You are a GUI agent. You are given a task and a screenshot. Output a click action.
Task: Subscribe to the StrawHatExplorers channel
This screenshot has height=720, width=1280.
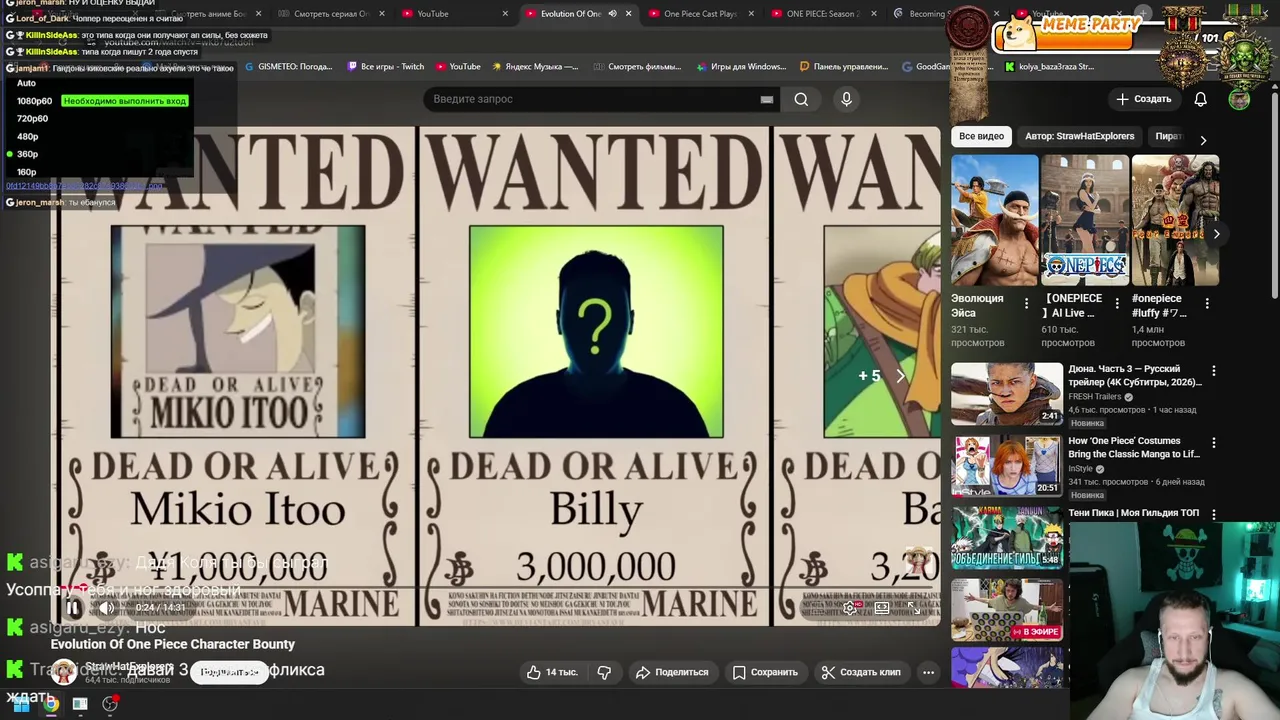[230, 672]
